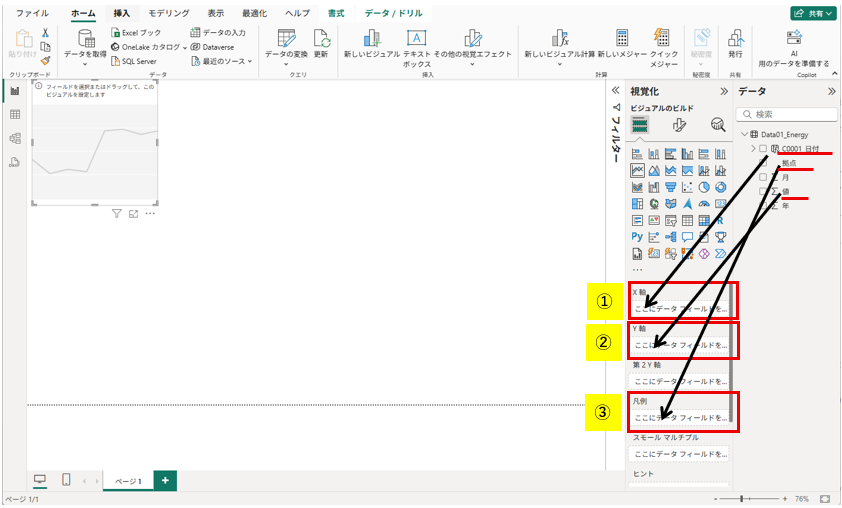Viewport: 842px width, 508px height.
Task: Fit page to window icon
Action: coord(825,499)
